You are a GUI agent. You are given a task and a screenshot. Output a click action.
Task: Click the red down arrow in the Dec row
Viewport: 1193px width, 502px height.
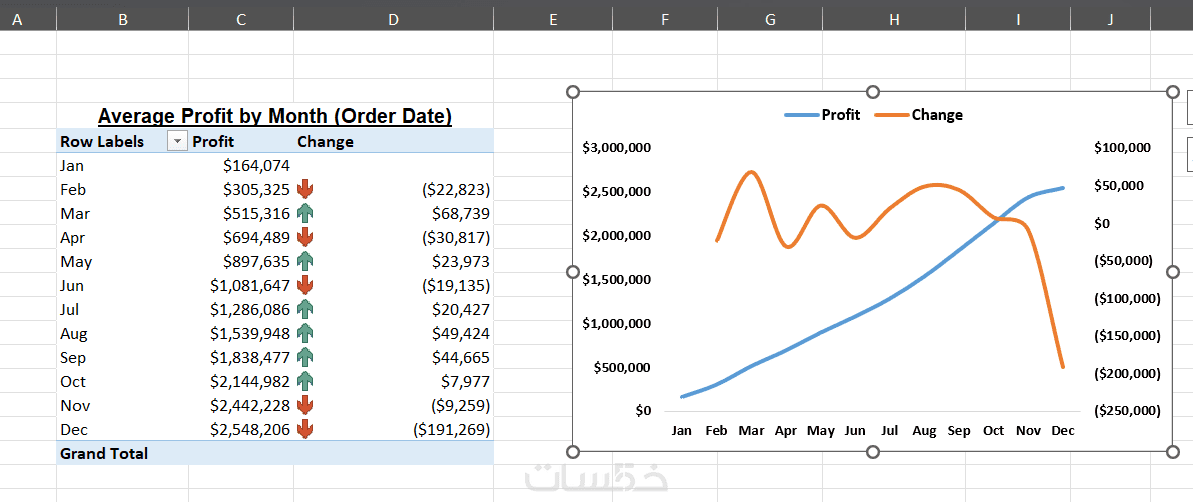pyautogui.click(x=306, y=430)
